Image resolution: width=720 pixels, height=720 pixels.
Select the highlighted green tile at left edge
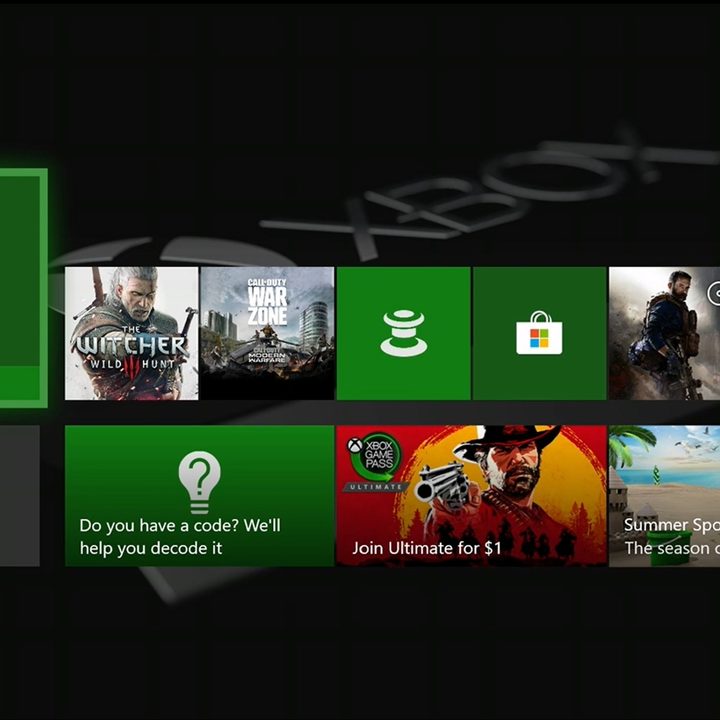(23, 288)
